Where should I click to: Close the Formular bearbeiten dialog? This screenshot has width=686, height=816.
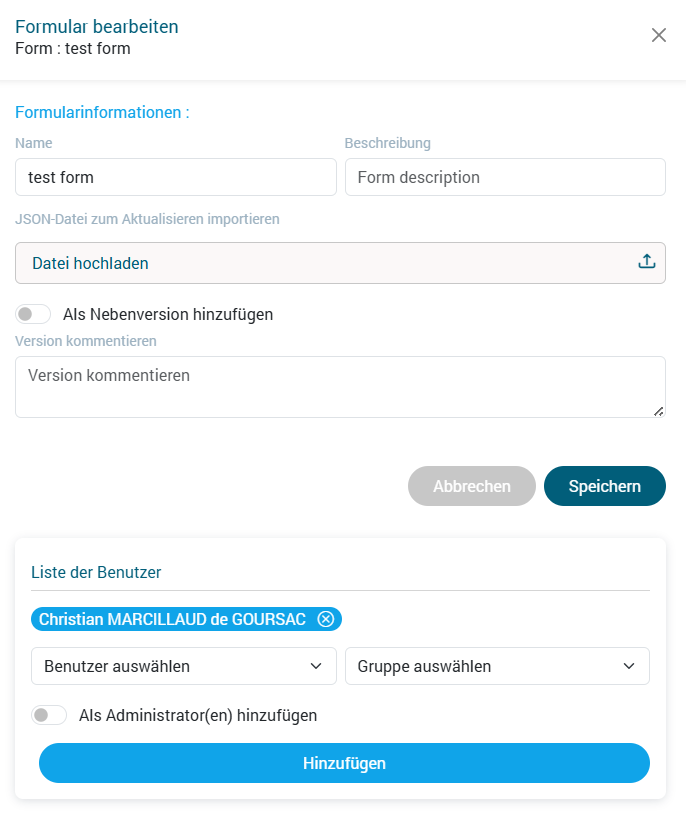point(659,35)
